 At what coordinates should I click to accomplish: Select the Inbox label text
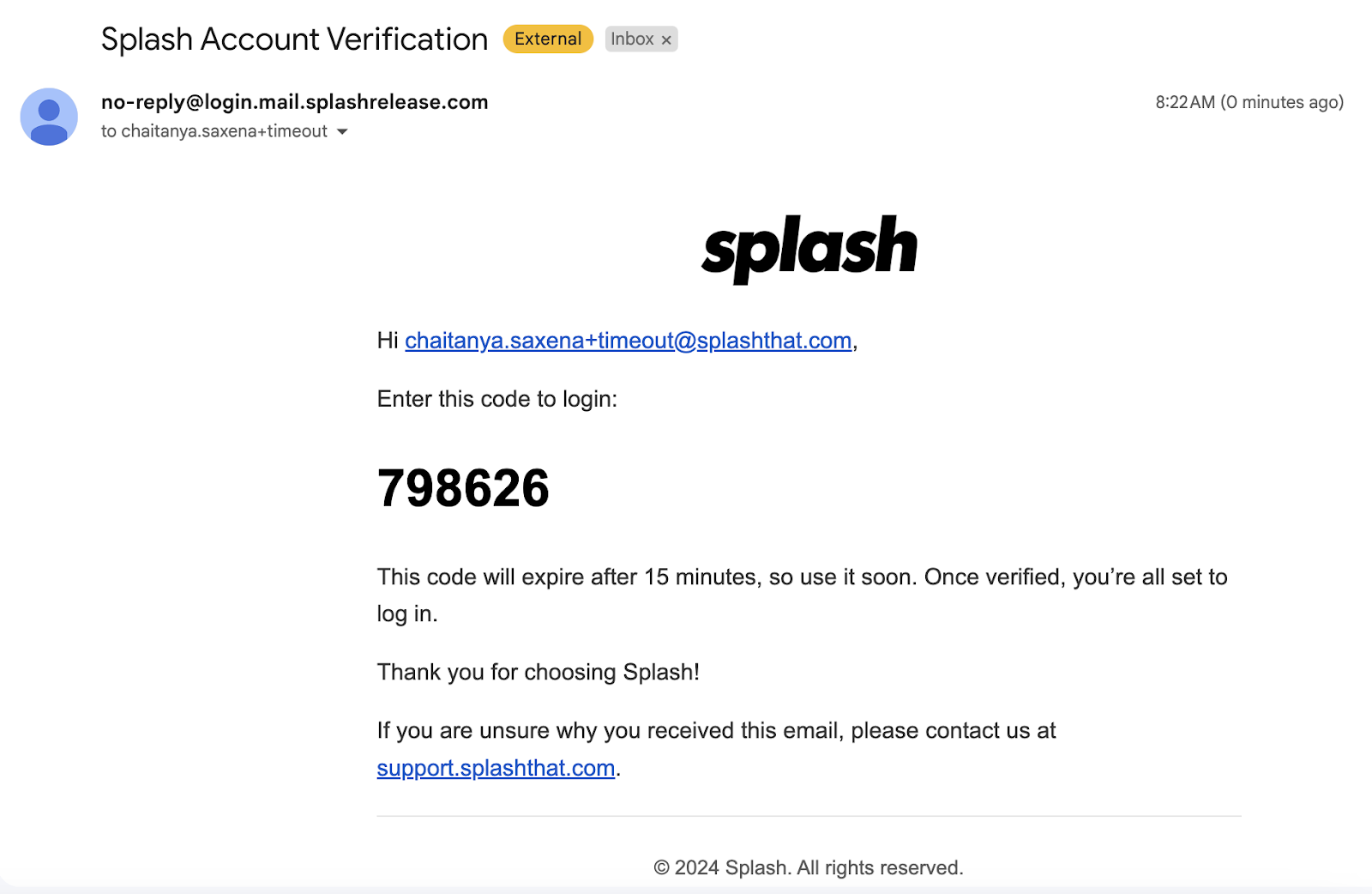632,39
